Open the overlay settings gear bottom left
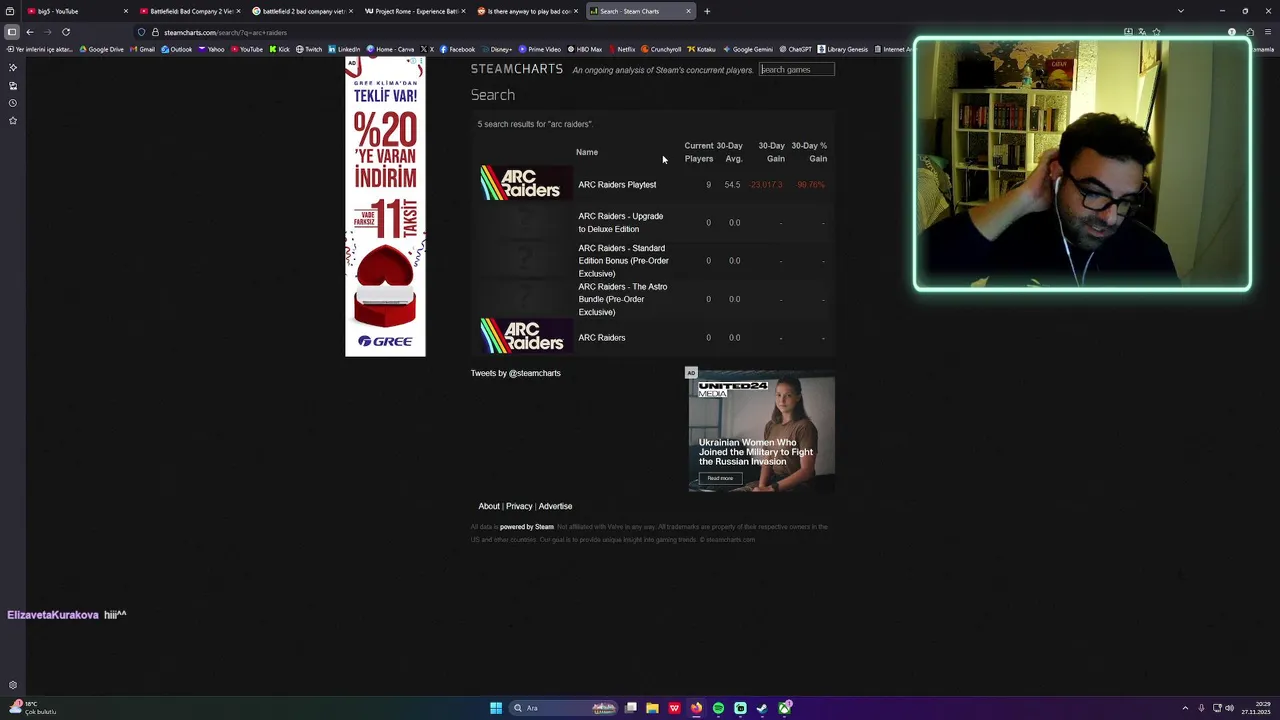 point(13,685)
